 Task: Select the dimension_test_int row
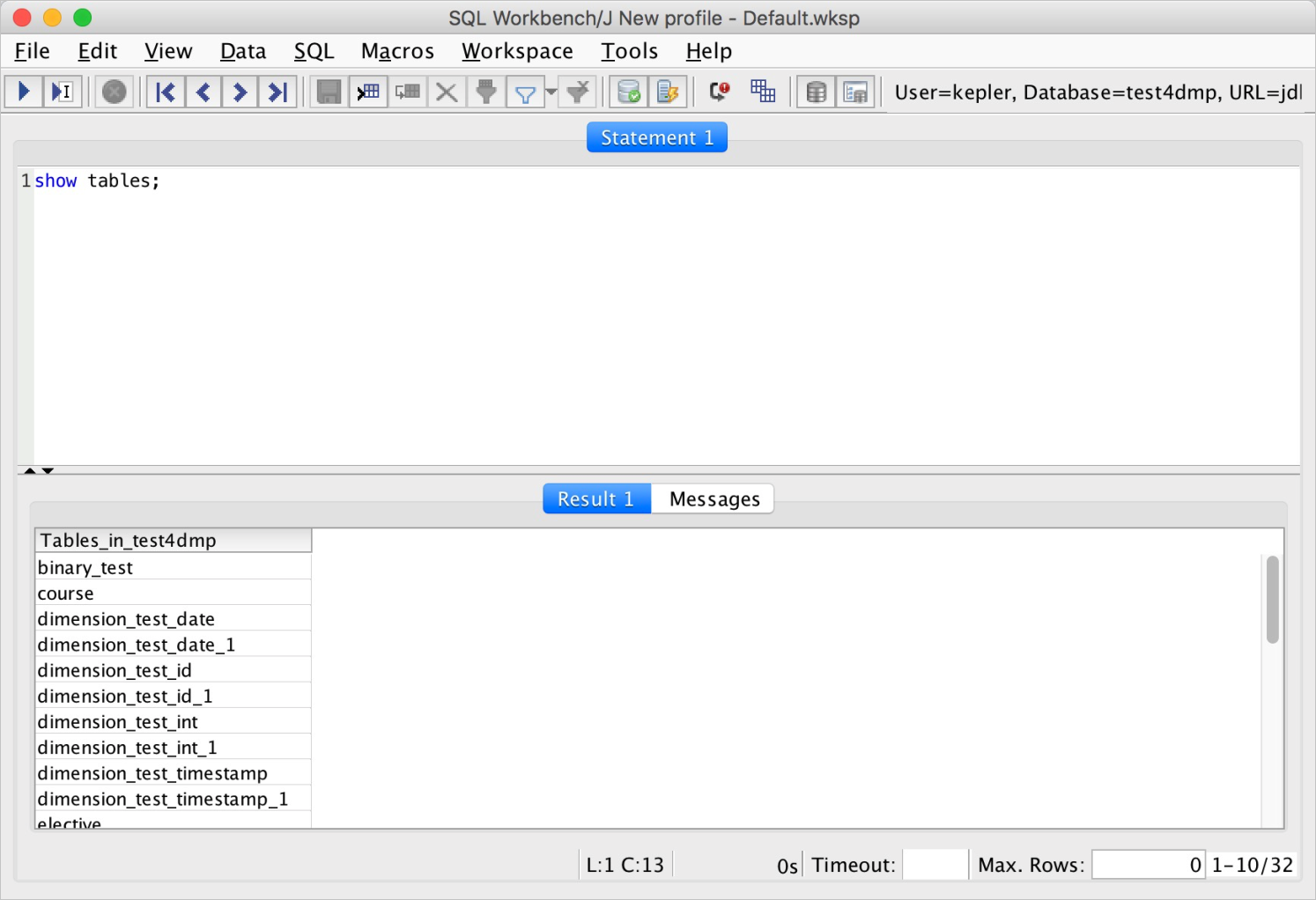174,721
